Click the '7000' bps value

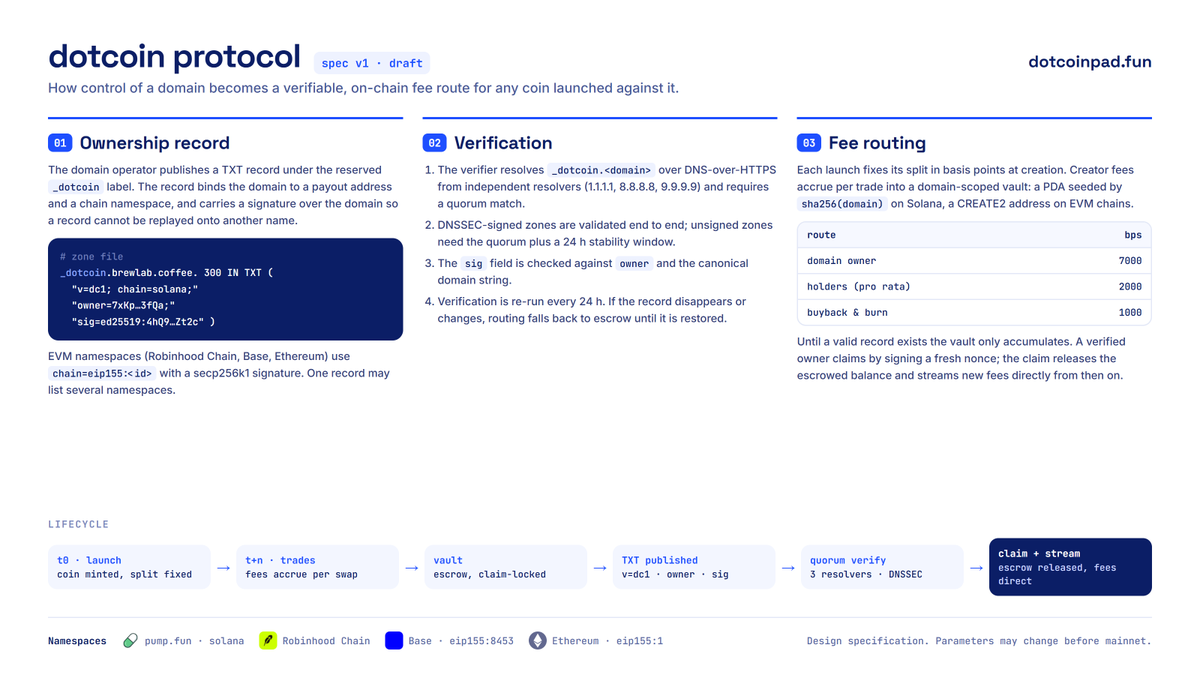1130,261
